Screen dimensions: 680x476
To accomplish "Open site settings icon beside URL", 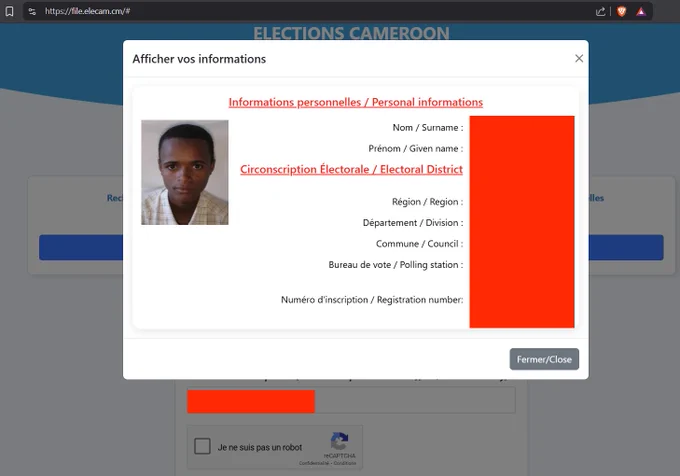I will pyautogui.click(x=32, y=11).
